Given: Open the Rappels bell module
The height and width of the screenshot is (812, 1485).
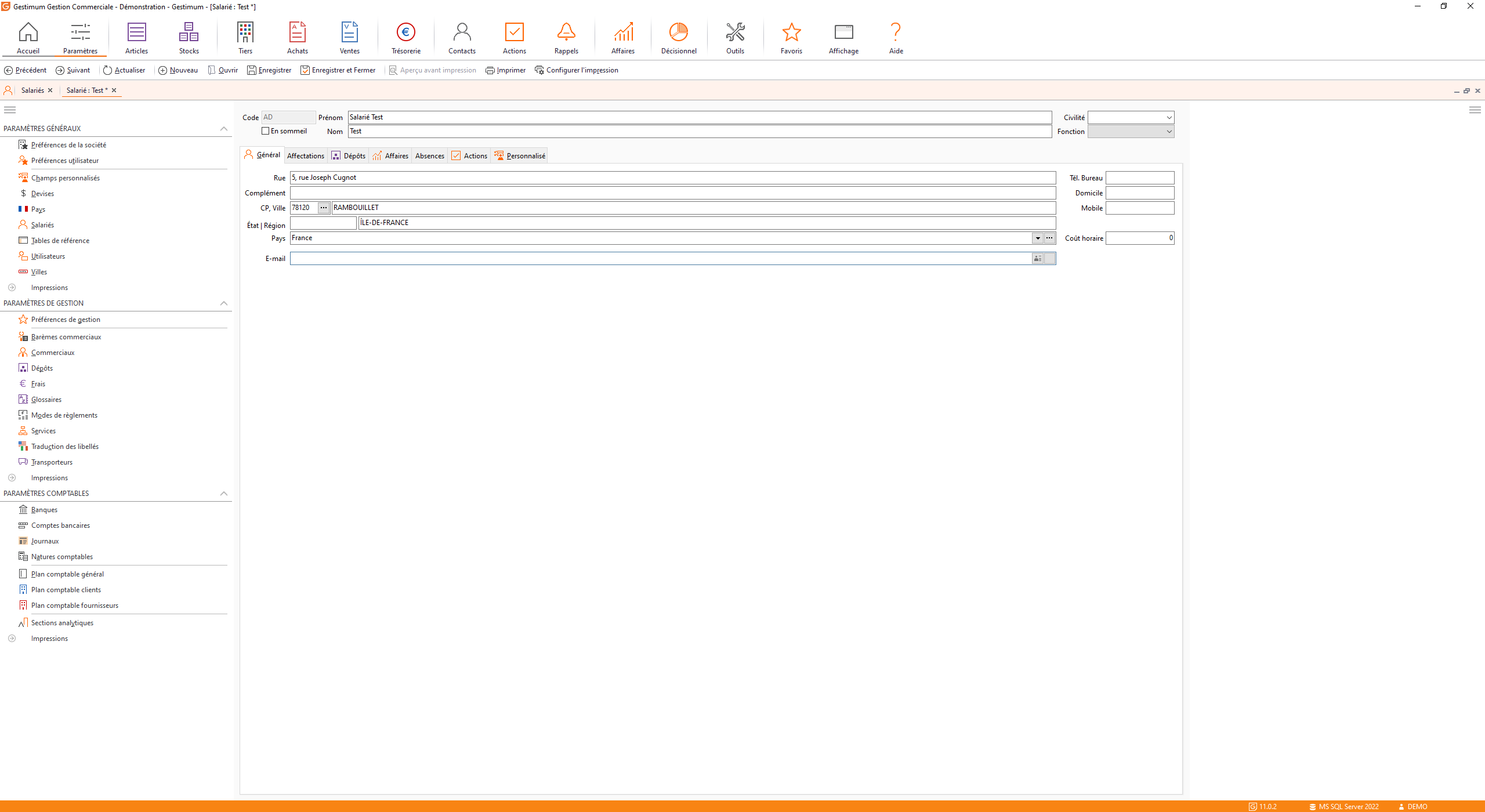Looking at the screenshot, I should (566, 38).
